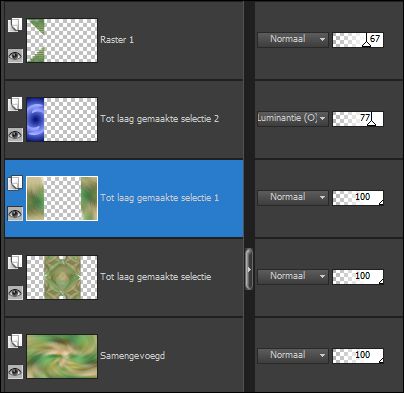This screenshot has height=393, width=404.
Task: Click the opacity slider showing 67
Action: coord(358,40)
